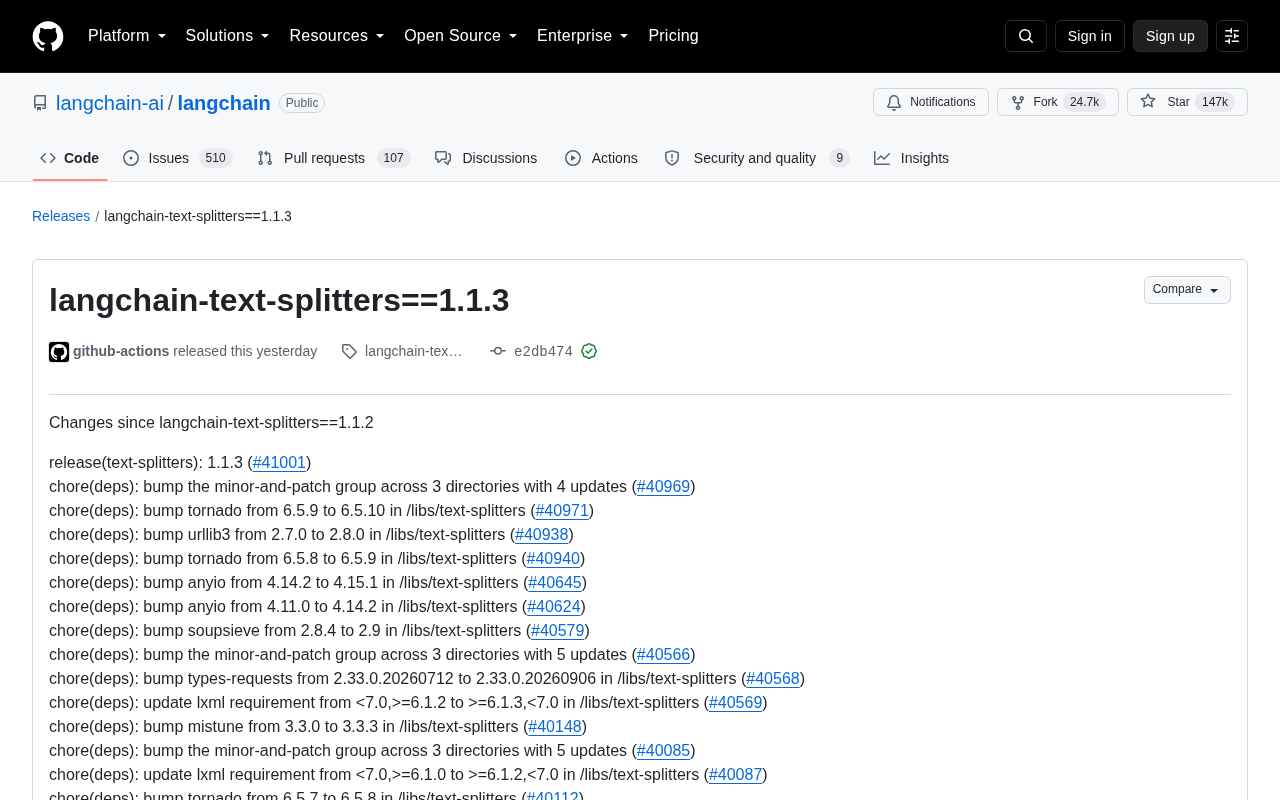The width and height of the screenshot is (1280, 800).
Task: Expand the Resources menu
Action: (337, 36)
